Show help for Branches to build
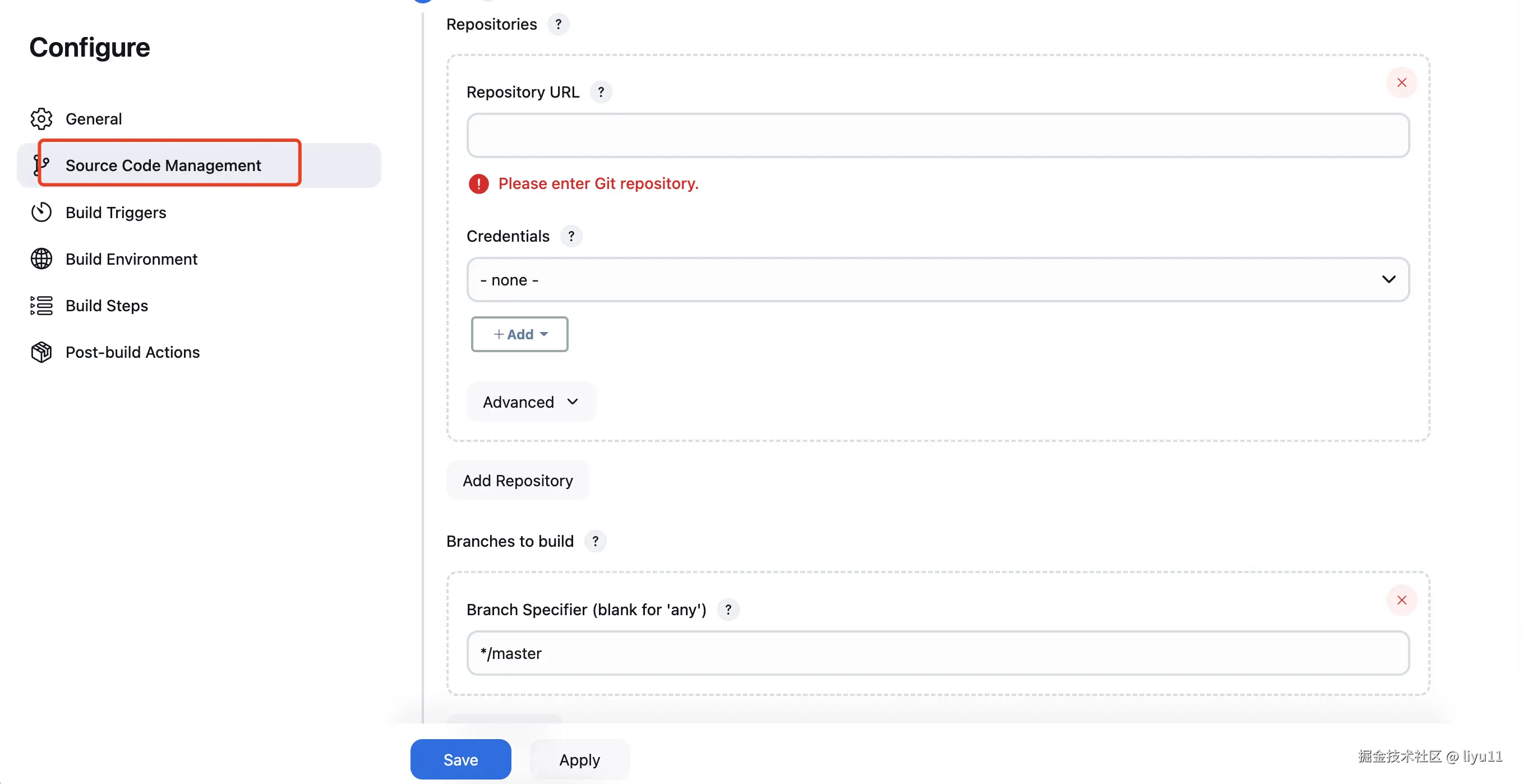 [x=595, y=541]
